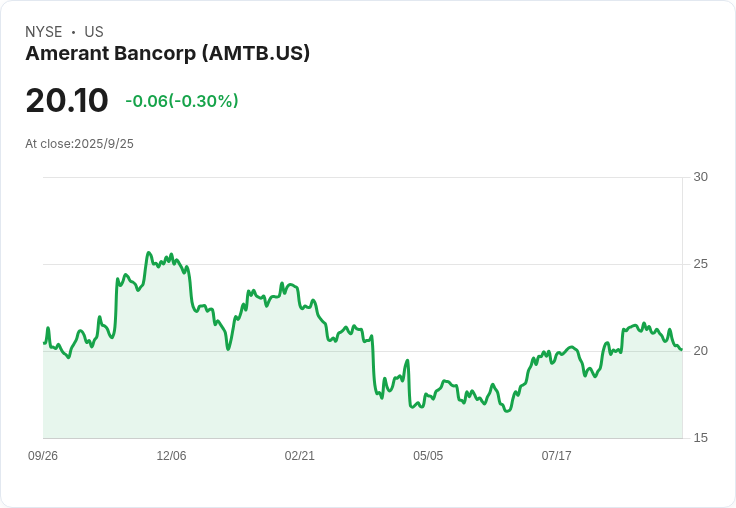Select the -0.06(-0.30%) price change text
This screenshot has width=736, height=508.
coord(181,101)
